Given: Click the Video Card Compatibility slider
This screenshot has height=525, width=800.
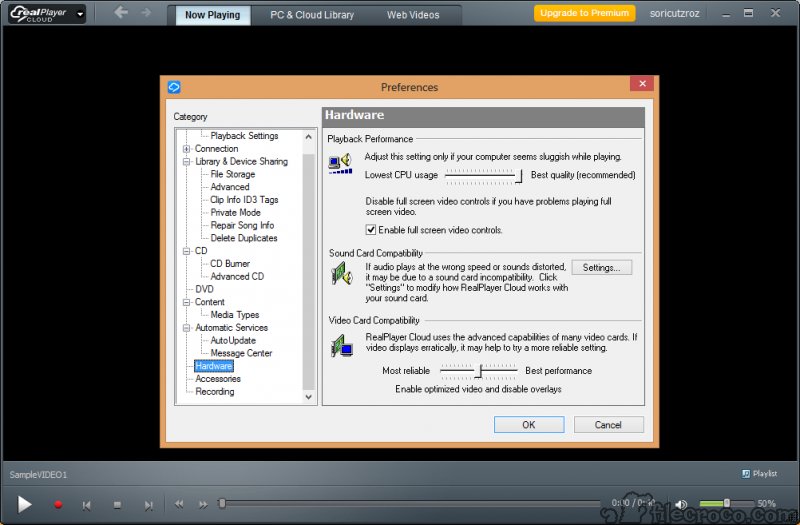Looking at the screenshot, I should tap(479, 371).
